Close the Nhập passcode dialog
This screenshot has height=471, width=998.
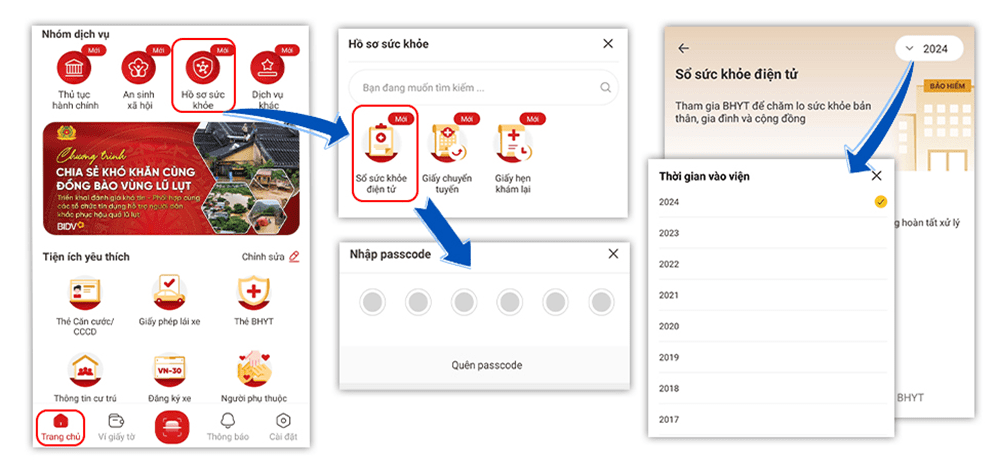pos(613,254)
